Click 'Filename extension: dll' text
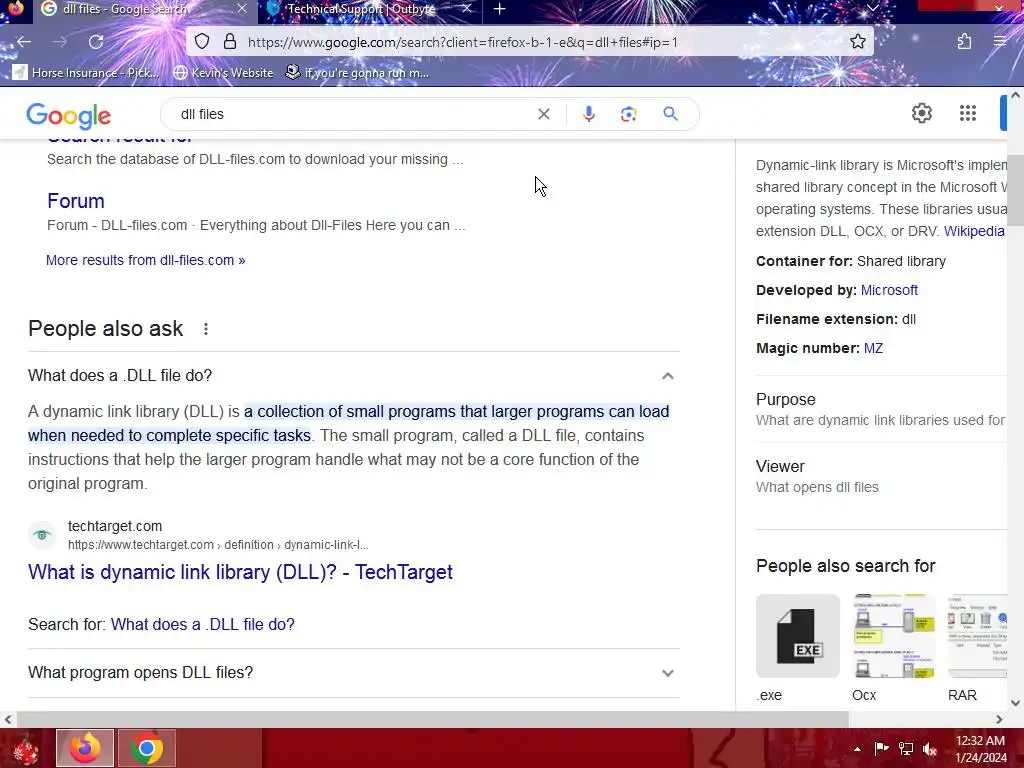1024x768 pixels. coord(835,319)
